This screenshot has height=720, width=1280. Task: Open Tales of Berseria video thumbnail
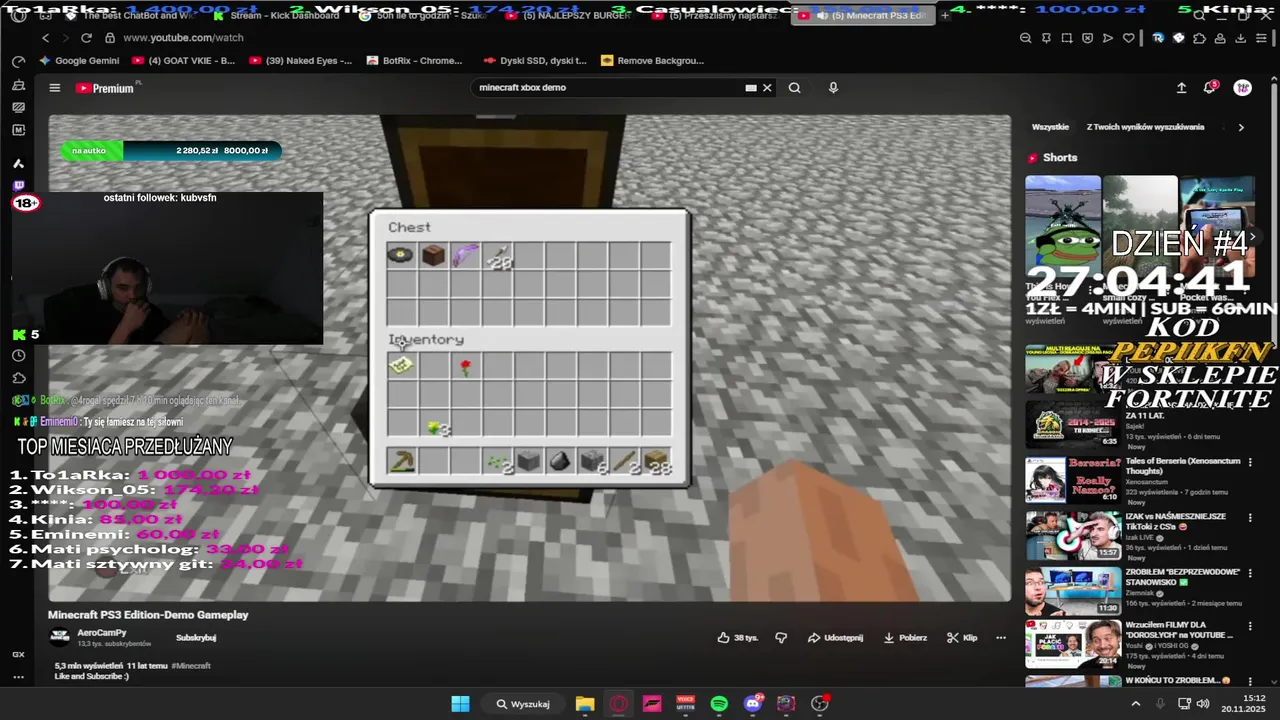tap(1072, 479)
